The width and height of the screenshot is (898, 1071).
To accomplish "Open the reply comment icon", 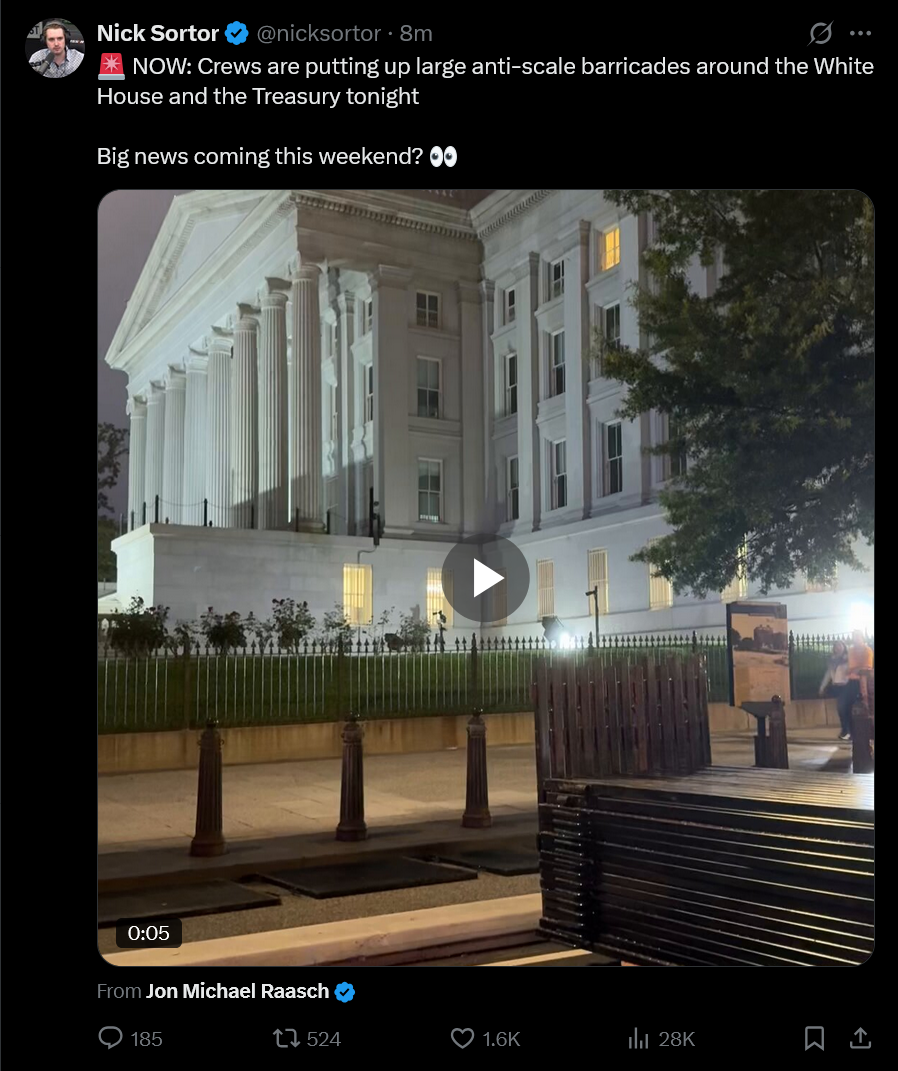I will 110,1038.
